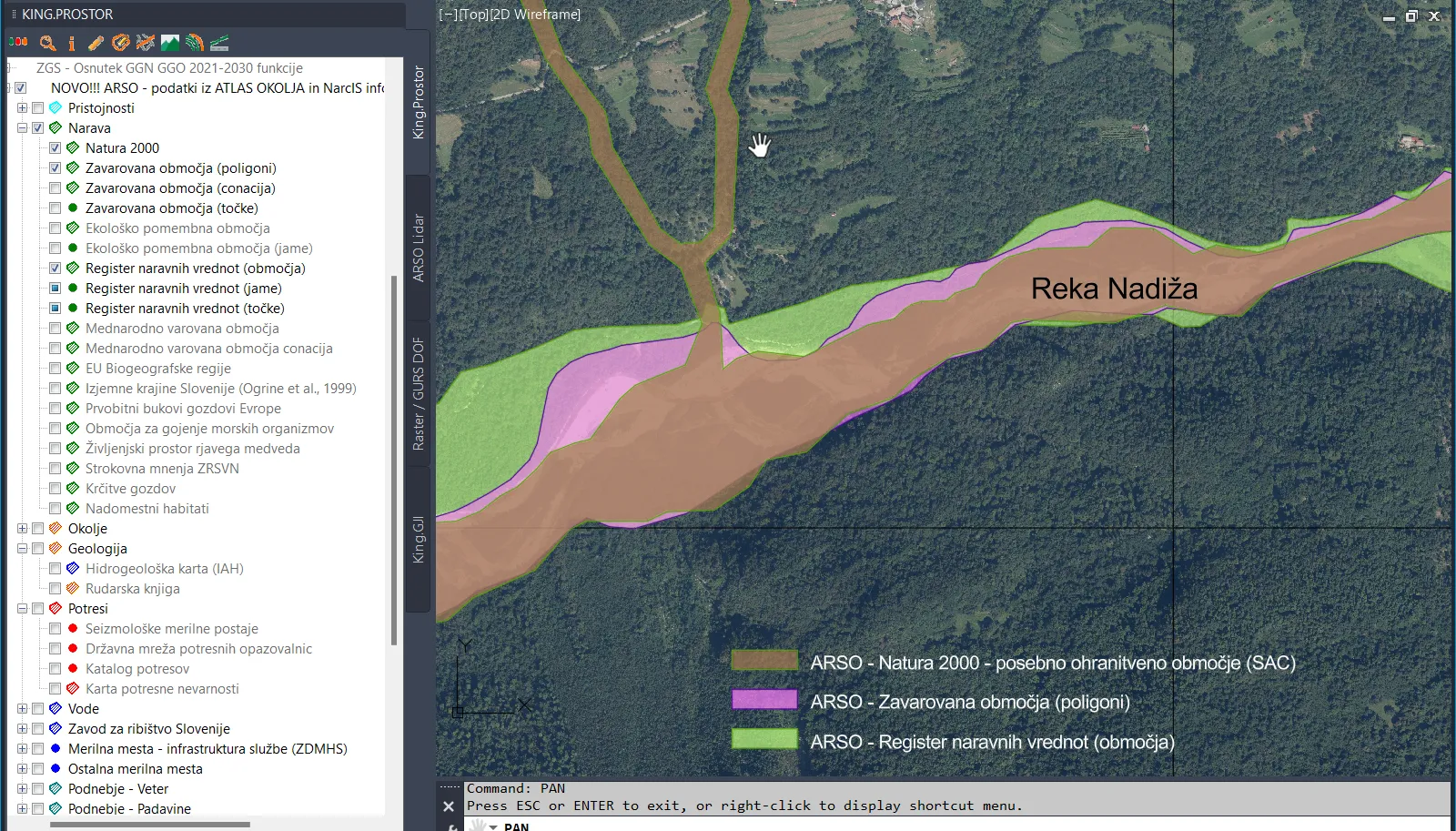The image size is (1456, 831).
Task: Collapse the Narava tree group
Action: click(22, 128)
